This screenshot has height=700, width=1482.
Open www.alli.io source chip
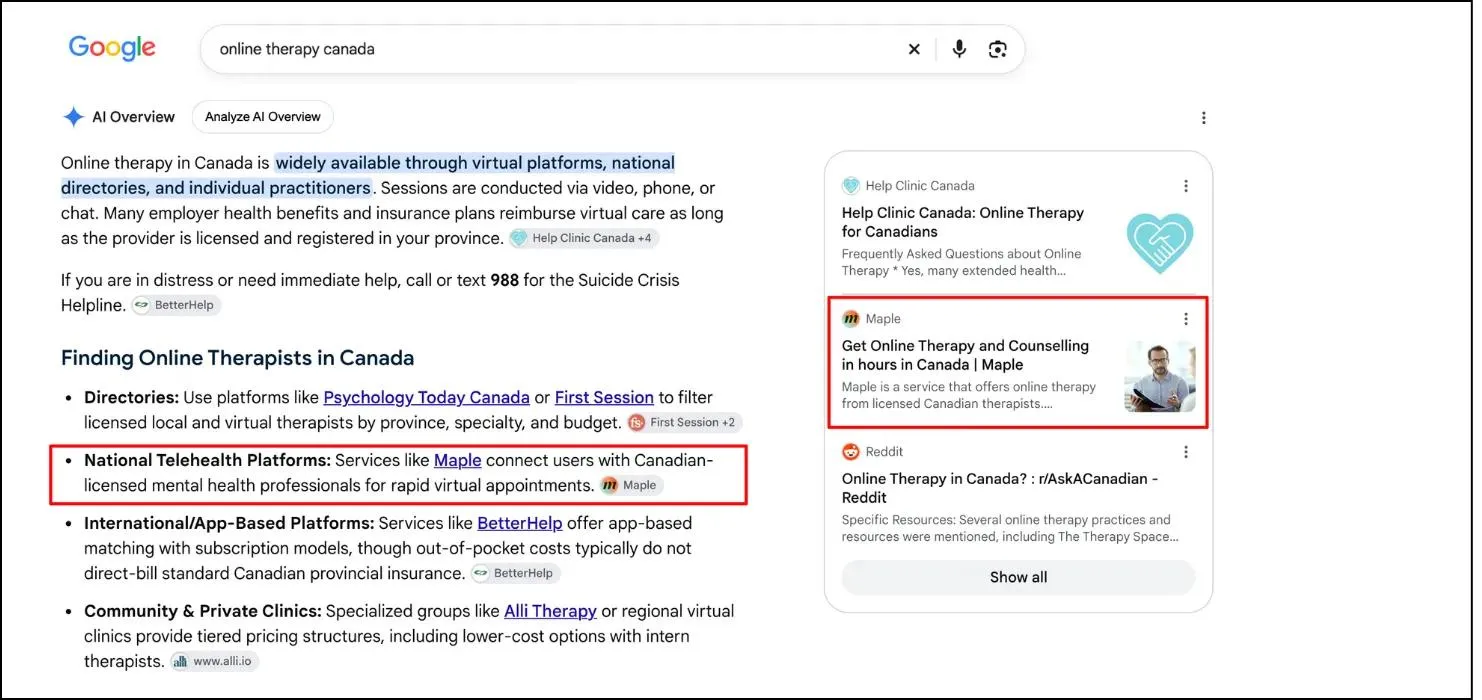point(214,661)
